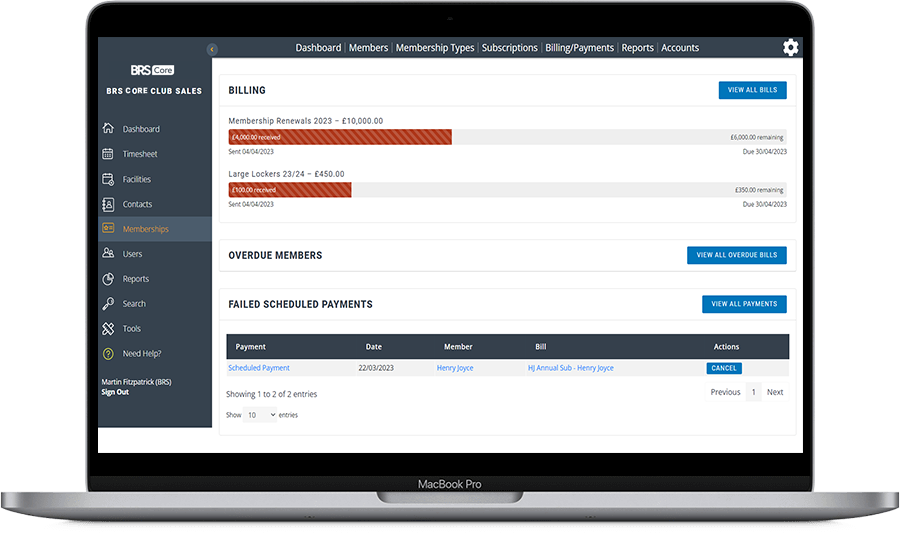Click Membership Renewals 2023 progress bar
The image size is (900, 535).
507,137
